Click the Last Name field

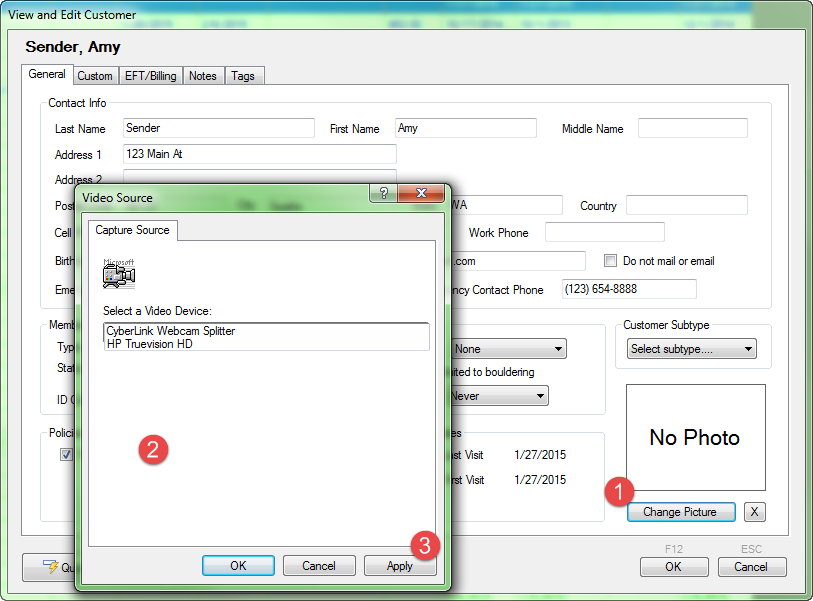pos(219,128)
